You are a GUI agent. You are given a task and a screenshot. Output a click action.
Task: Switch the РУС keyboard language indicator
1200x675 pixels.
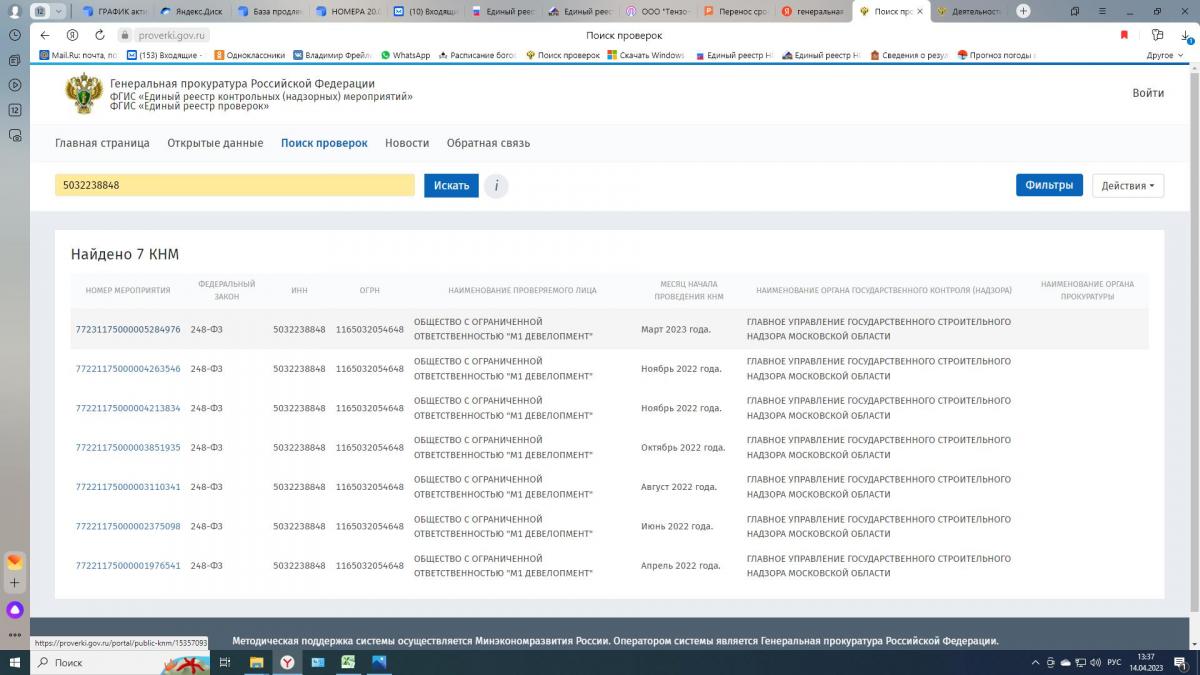(1113, 662)
